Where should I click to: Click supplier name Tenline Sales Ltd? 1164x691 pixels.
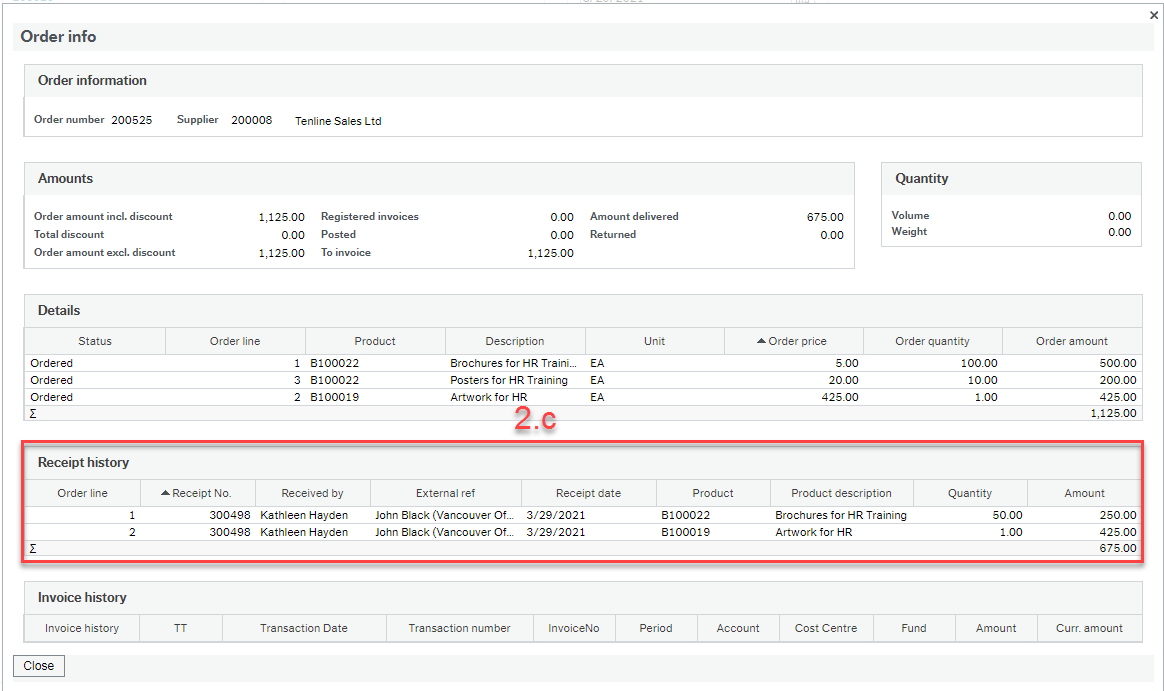(x=337, y=121)
